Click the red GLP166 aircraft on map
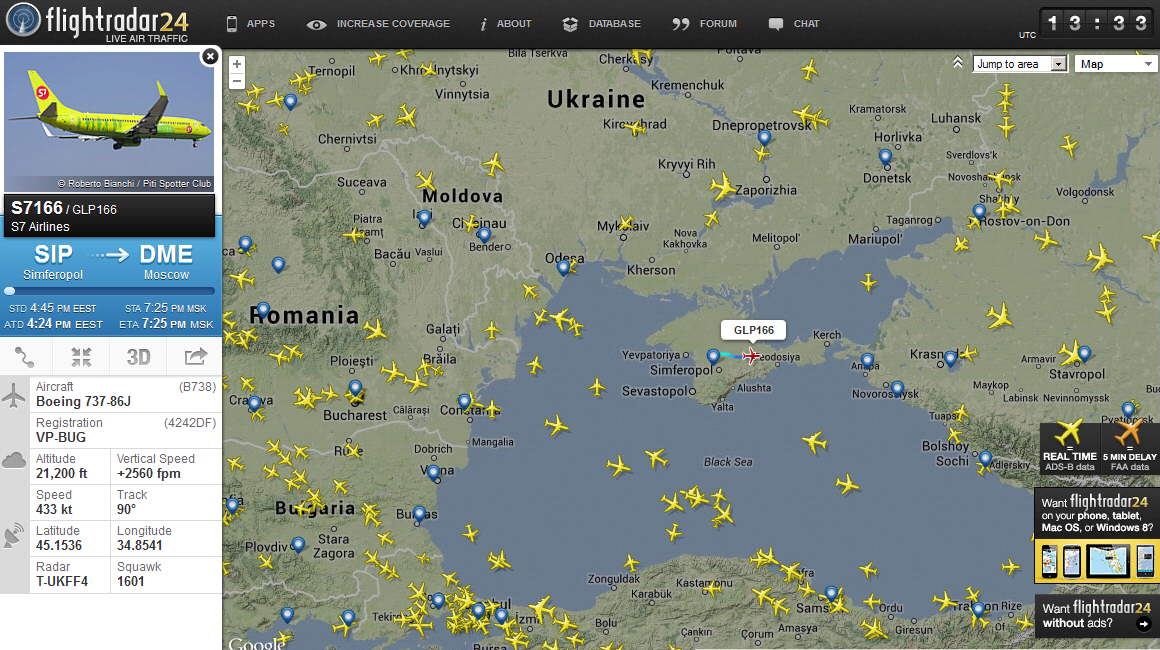Viewport: 1160px width, 650px height. coord(752,356)
